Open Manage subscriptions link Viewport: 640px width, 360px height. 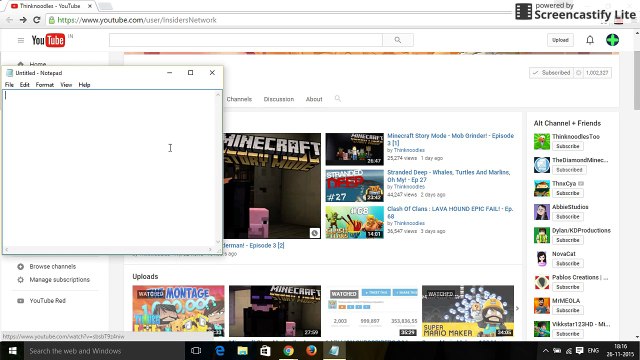pos(60,280)
